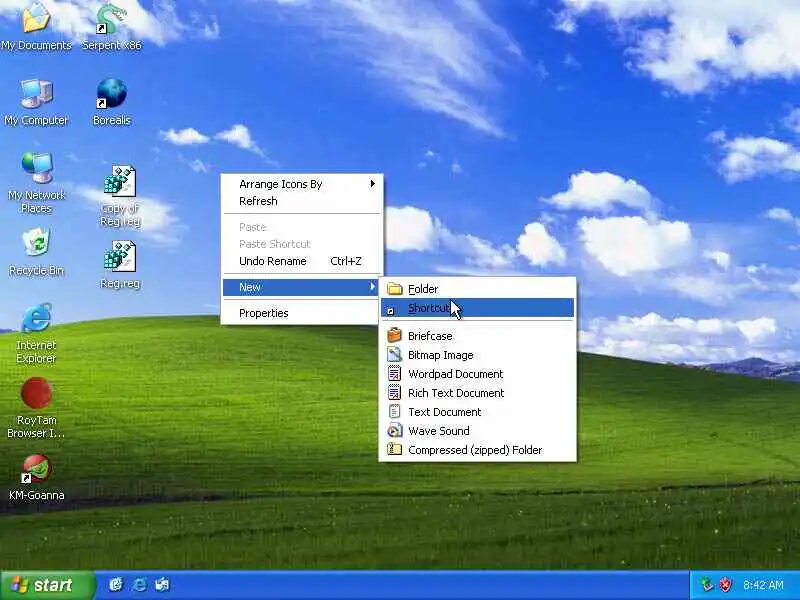Click the red shield security tray icon
The image size is (800, 600).
point(725,584)
